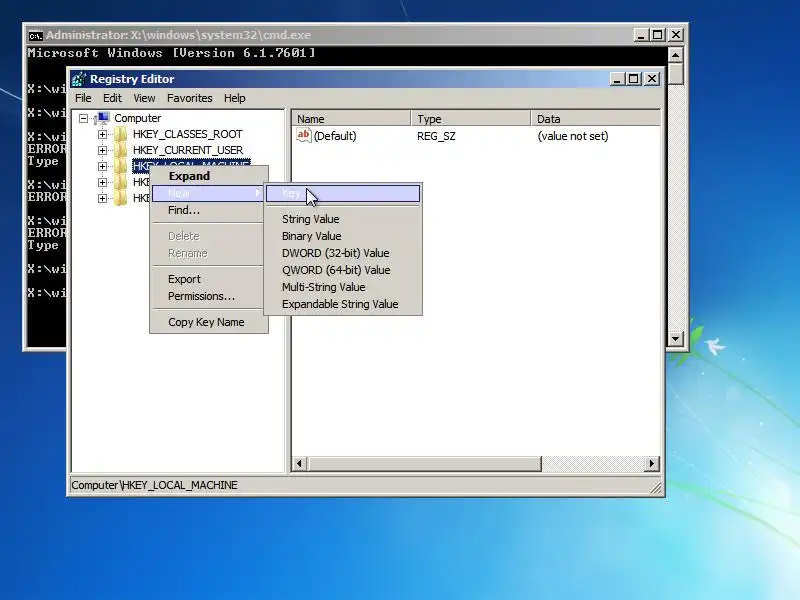Click the (value not set) data cell
Image resolution: width=800 pixels, height=600 pixels.
572,136
